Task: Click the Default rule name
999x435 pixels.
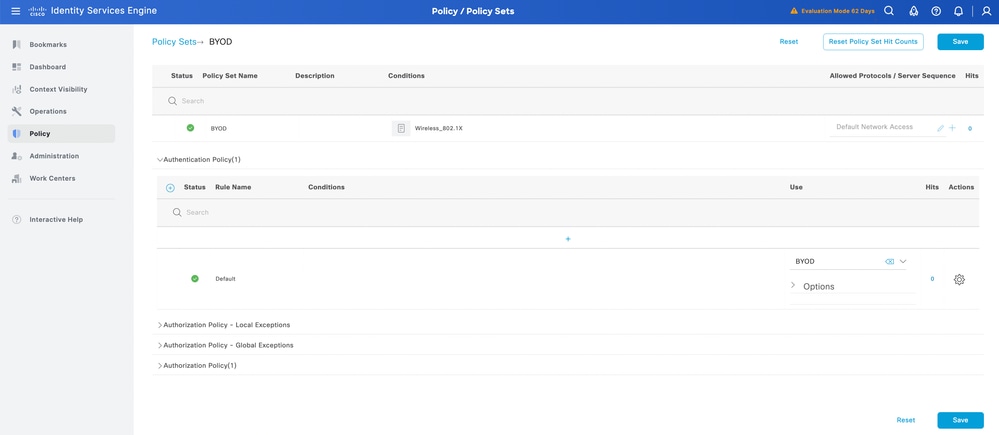Action: pos(225,279)
